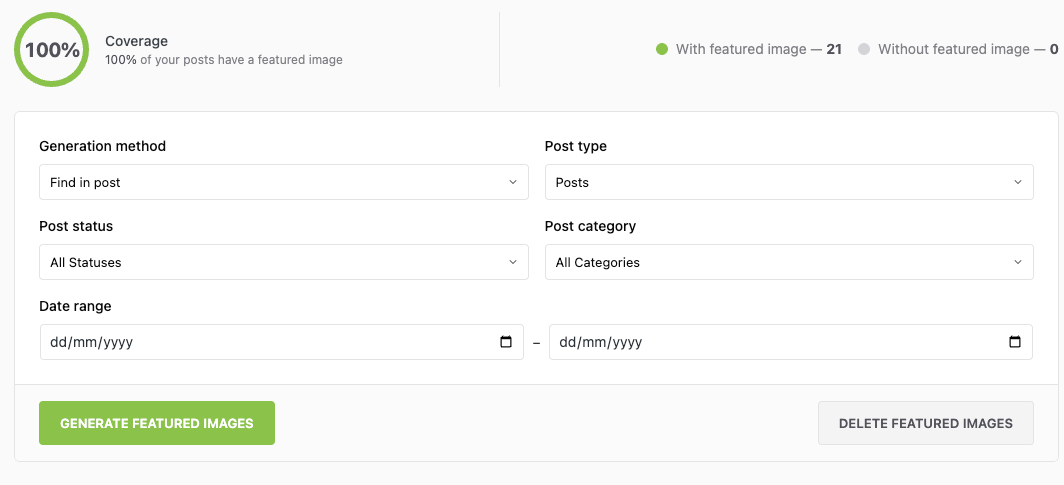This screenshot has height=485, width=1064.
Task: Click the Date range label
Action: (75, 306)
